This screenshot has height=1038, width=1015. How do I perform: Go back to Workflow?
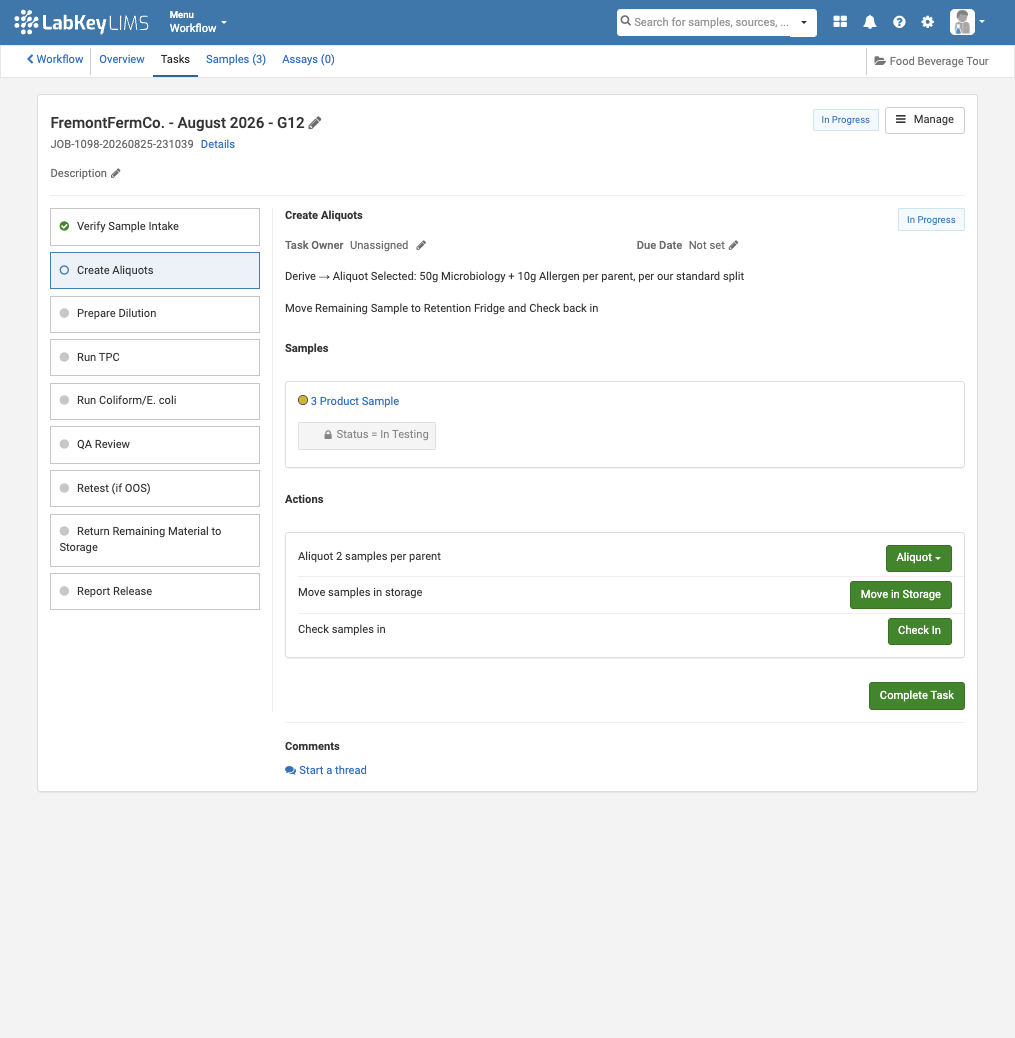[55, 60]
